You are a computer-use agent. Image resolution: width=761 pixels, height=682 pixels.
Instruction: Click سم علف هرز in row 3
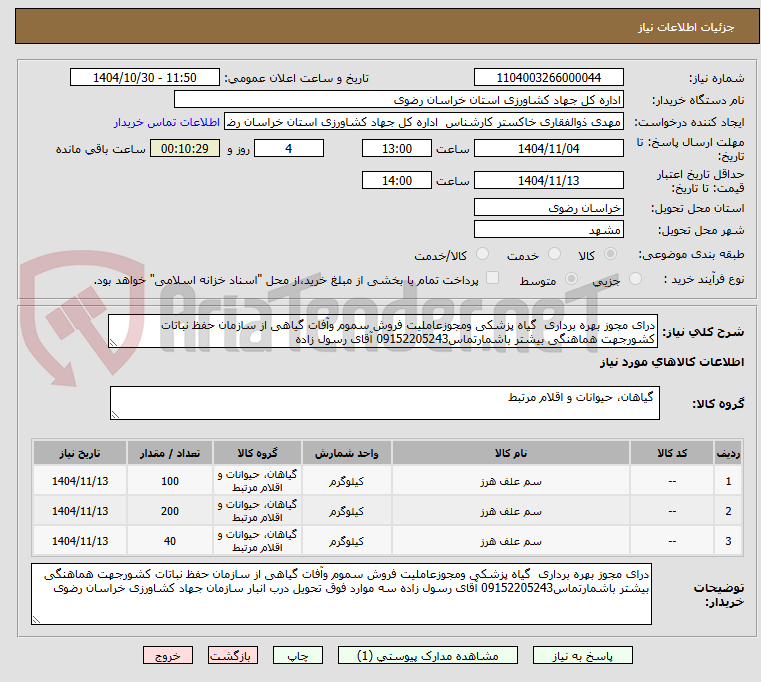coord(511,542)
